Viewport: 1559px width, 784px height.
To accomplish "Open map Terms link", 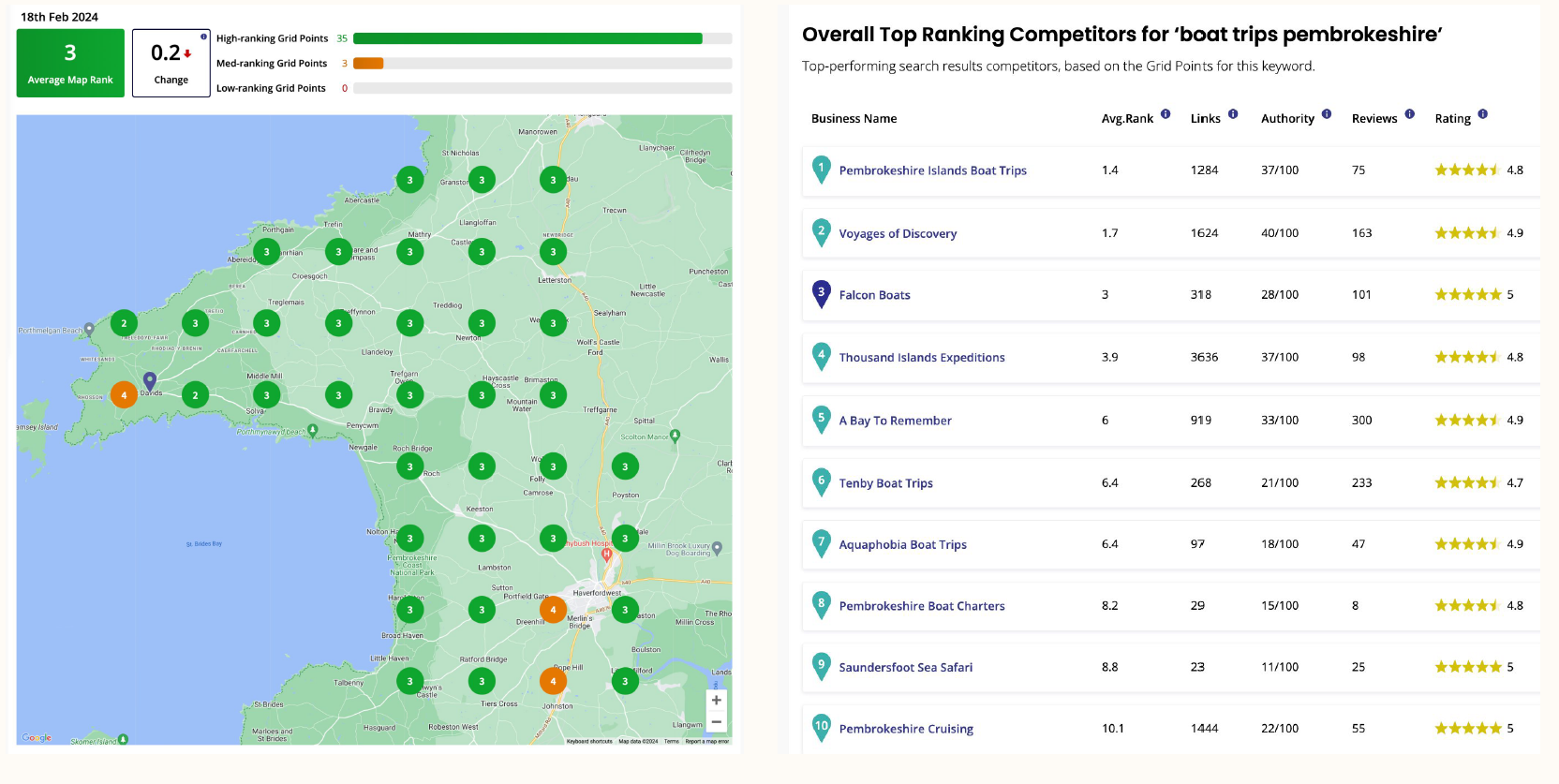I will point(672,741).
